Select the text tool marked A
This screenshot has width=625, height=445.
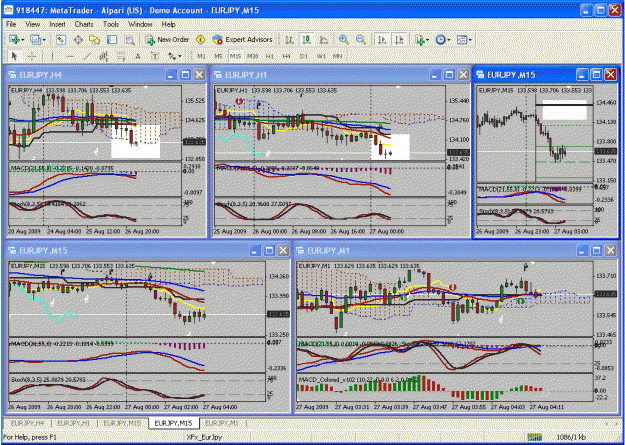pos(138,56)
